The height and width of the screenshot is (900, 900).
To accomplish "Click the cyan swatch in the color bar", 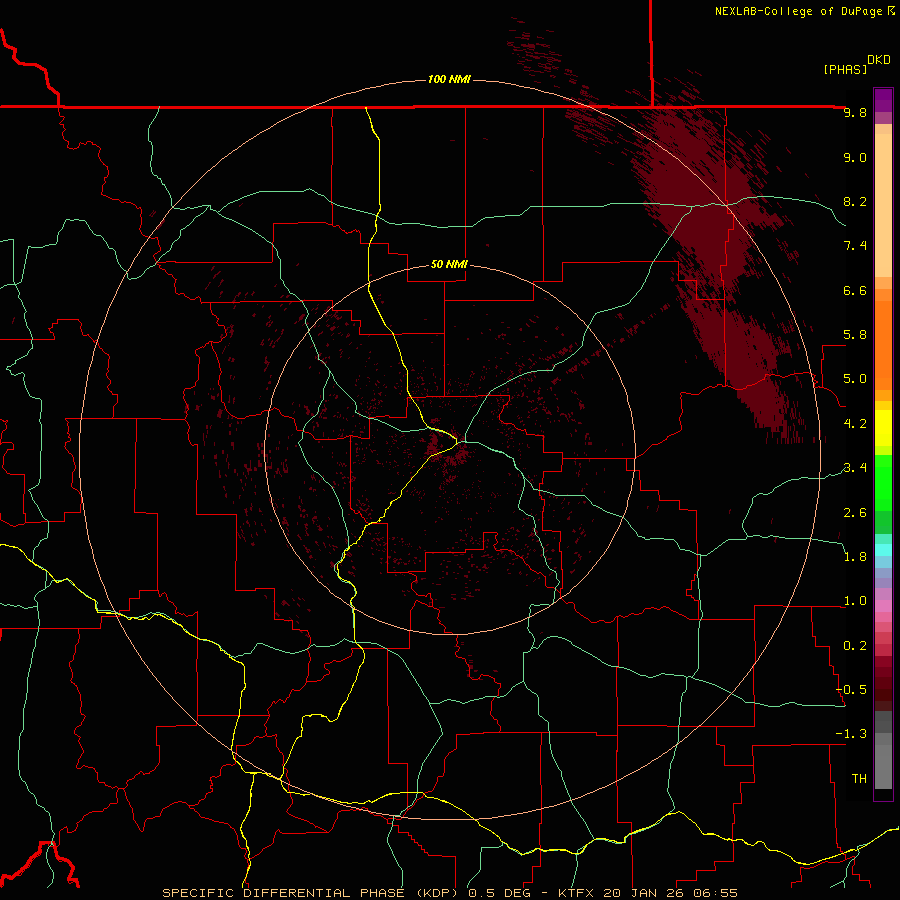I will (883, 550).
